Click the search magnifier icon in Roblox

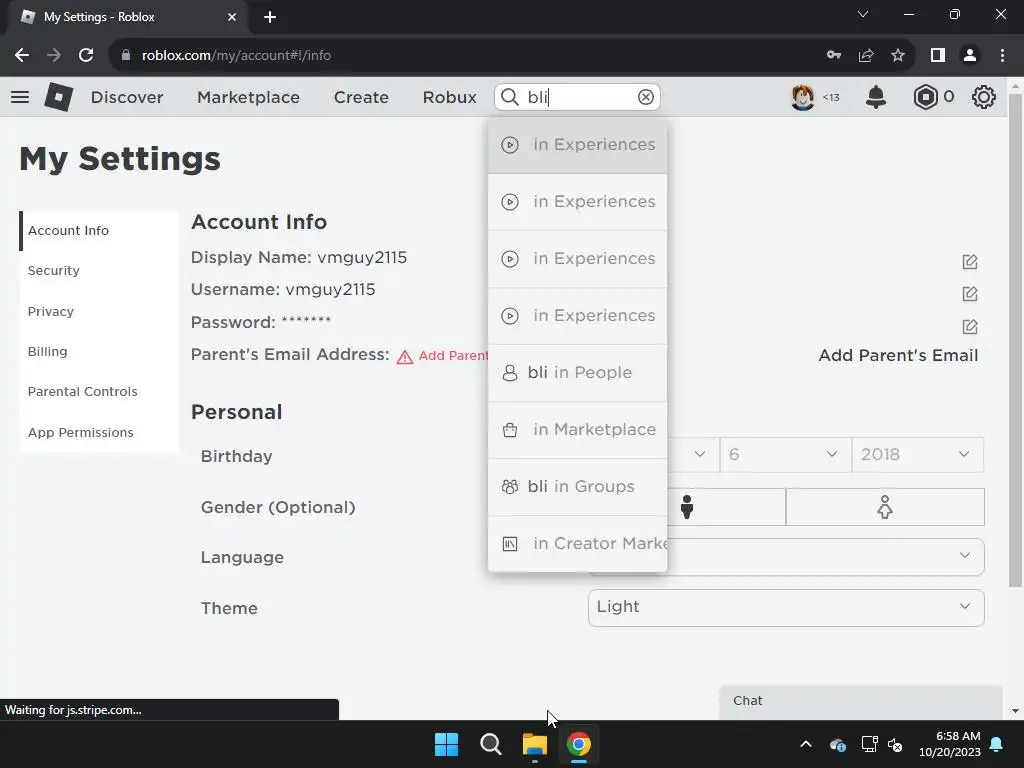(509, 97)
